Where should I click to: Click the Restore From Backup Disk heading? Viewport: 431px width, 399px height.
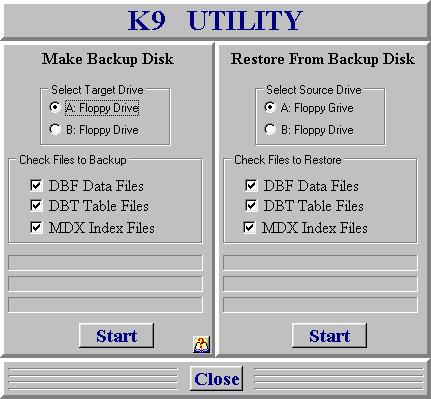tap(323, 59)
